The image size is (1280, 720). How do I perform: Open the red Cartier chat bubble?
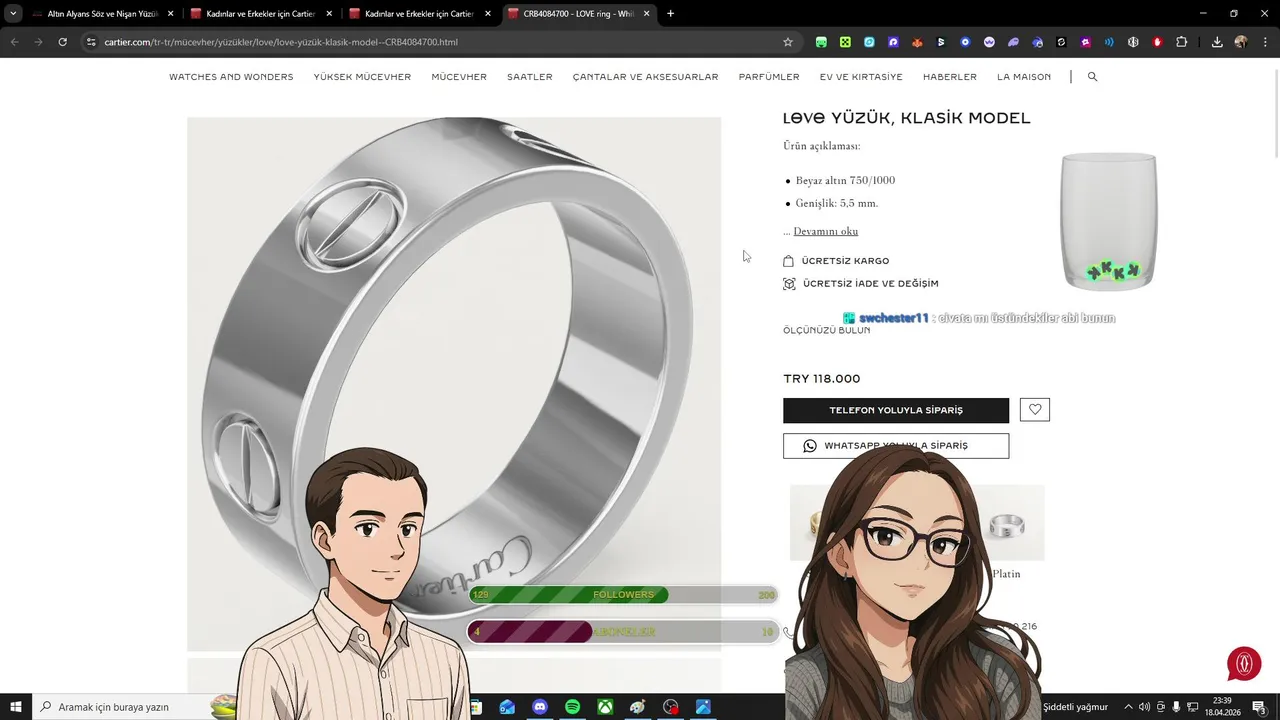(1244, 664)
